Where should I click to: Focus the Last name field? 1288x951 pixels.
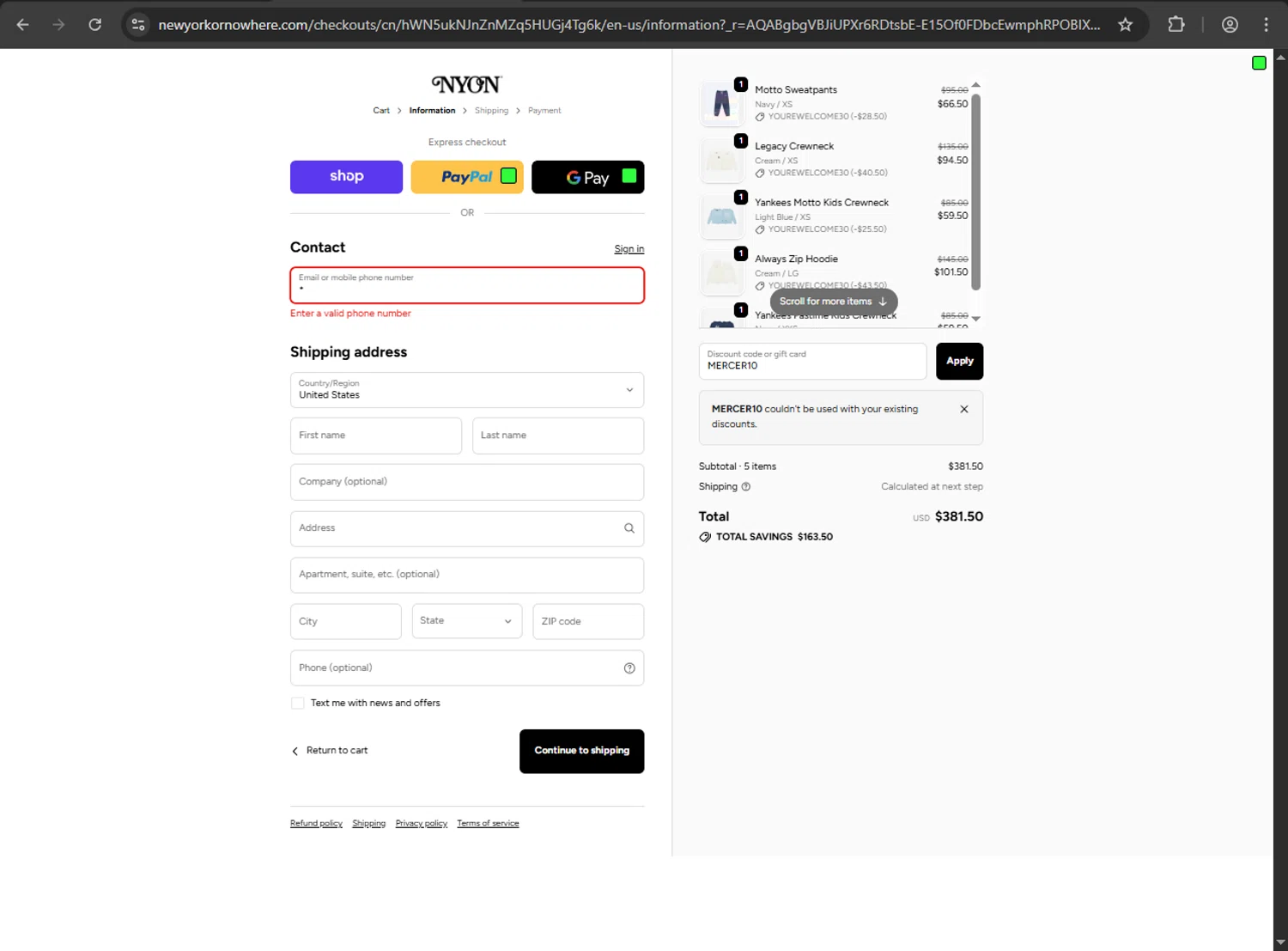pos(558,436)
